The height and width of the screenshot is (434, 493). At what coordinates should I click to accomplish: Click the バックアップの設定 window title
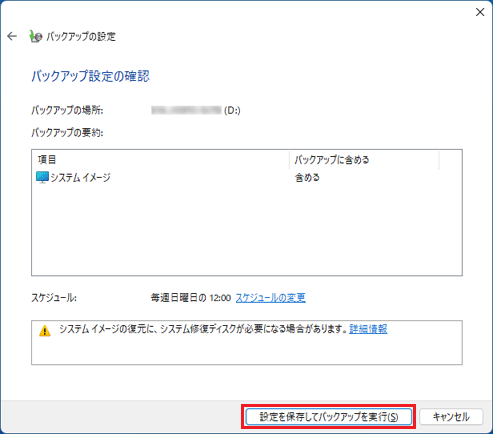pos(81,36)
